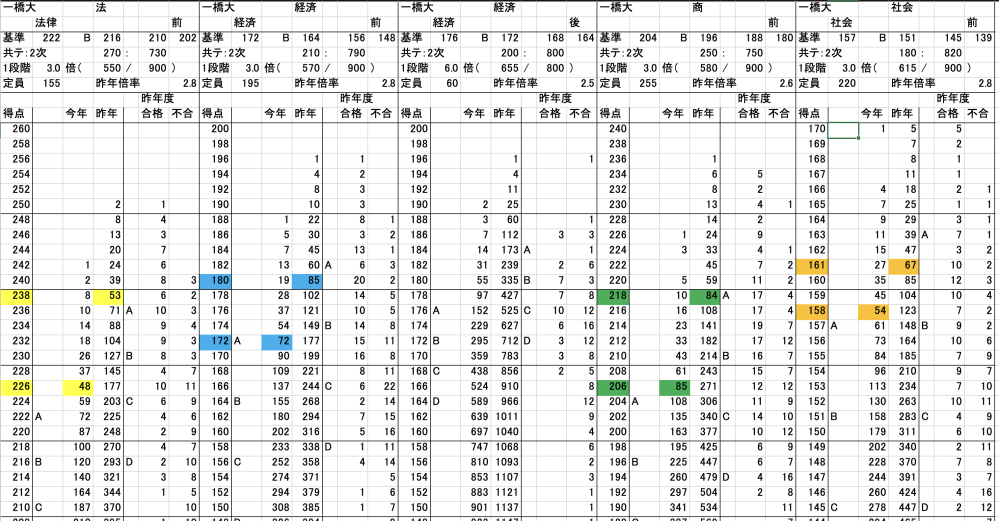Select the yellow-highlighted 238 score cell
The height and width of the screenshot is (521, 999).
click(x=16, y=296)
